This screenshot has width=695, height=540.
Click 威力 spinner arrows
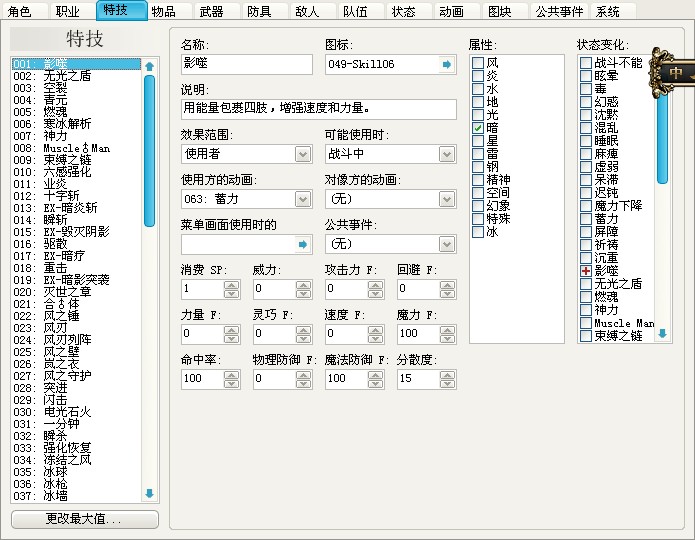pos(304,290)
